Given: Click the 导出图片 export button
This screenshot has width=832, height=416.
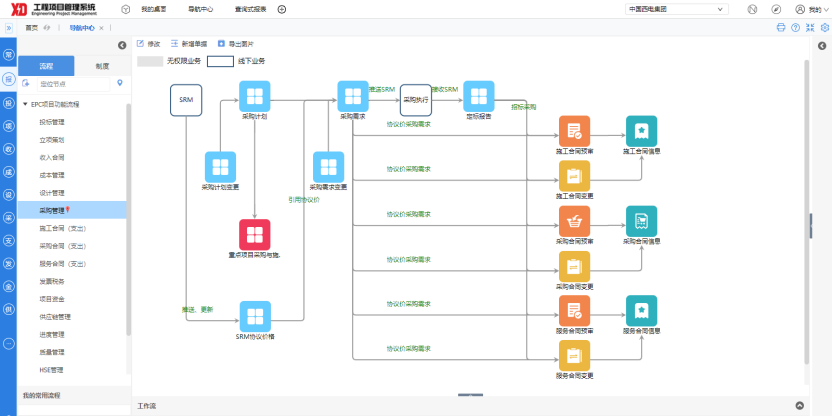Looking at the screenshot, I should [x=235, y=45].
